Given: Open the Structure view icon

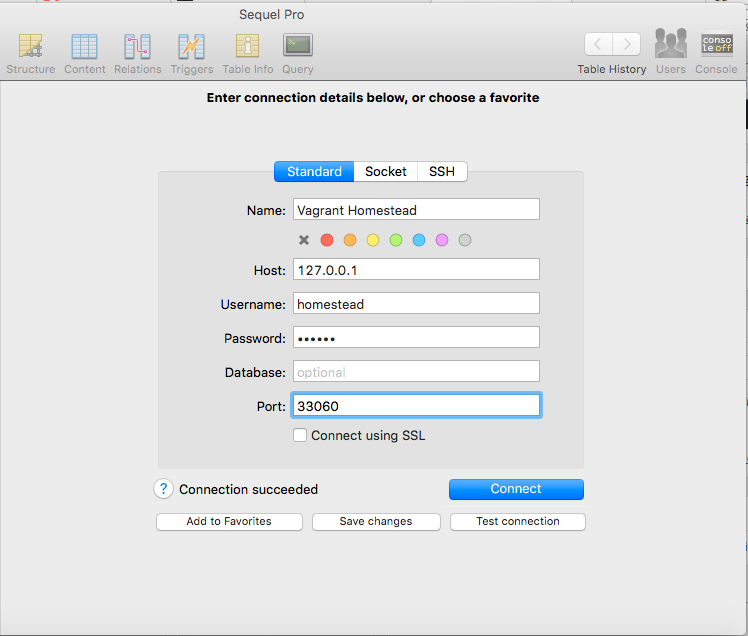Looking at the screenshot, I should point(31,46).
